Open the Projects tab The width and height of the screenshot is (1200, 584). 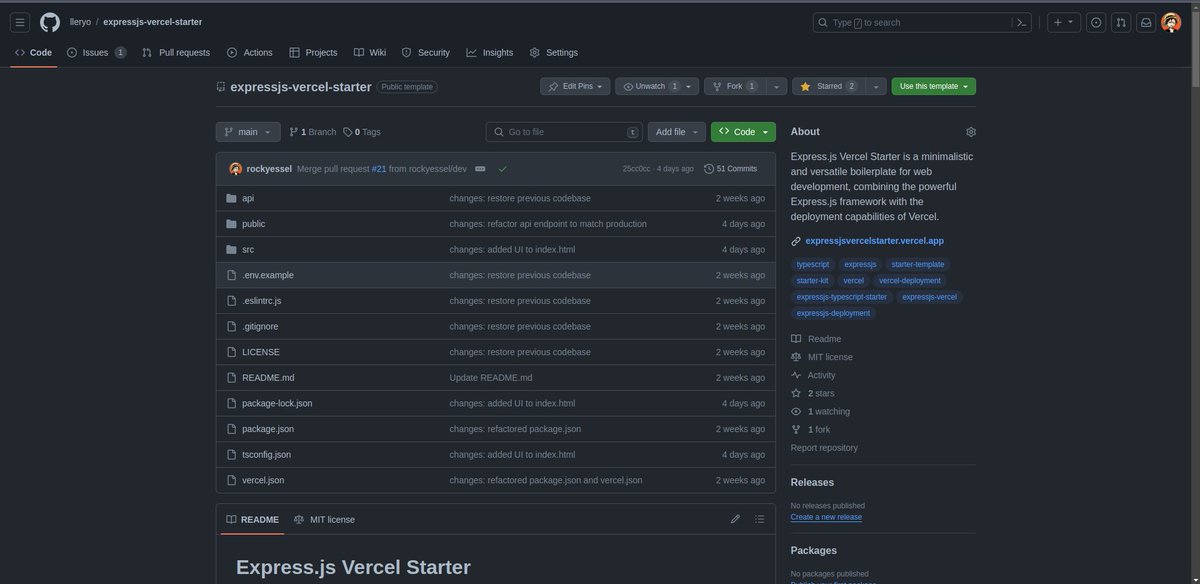point(313,52)
